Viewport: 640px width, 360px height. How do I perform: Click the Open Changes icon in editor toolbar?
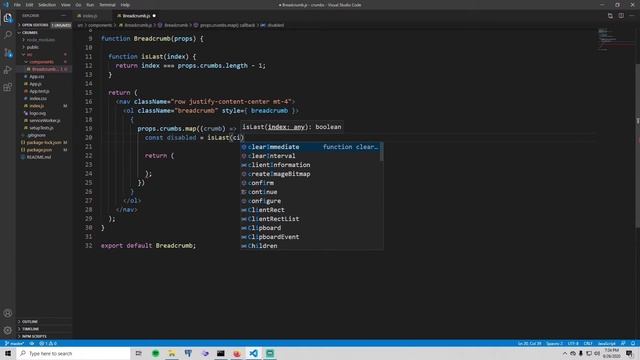coord(610,16)
